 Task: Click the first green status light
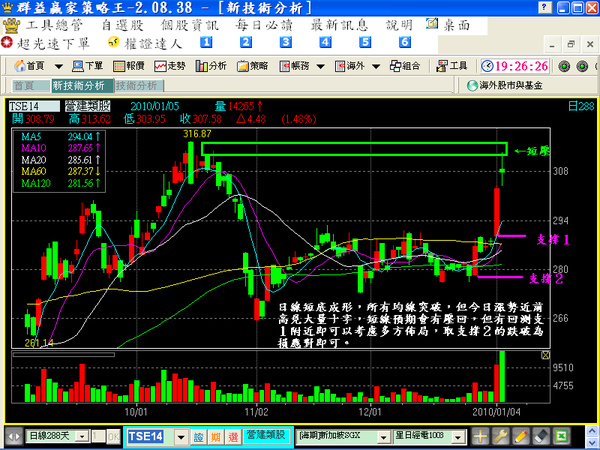tap(564, 67)
